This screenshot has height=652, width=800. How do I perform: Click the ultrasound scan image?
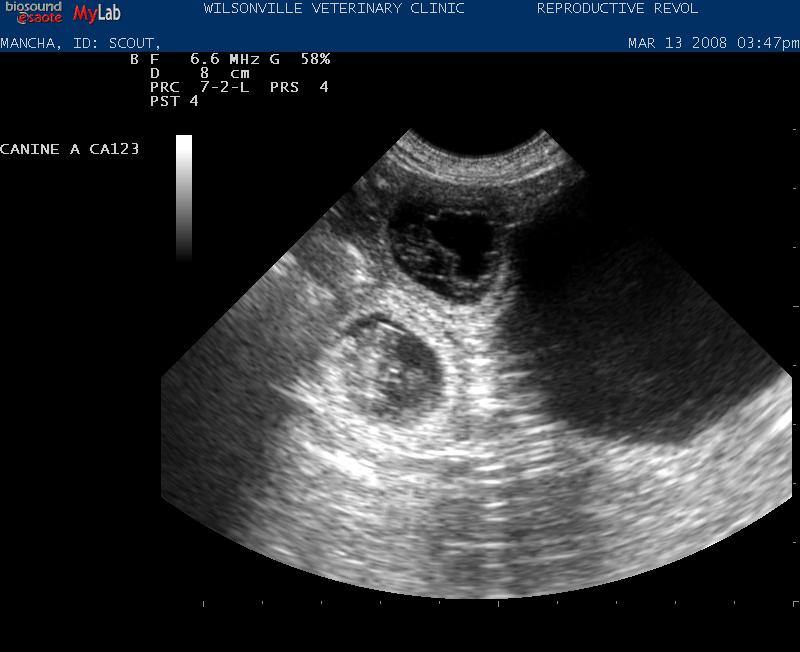[x=477, y=363]
